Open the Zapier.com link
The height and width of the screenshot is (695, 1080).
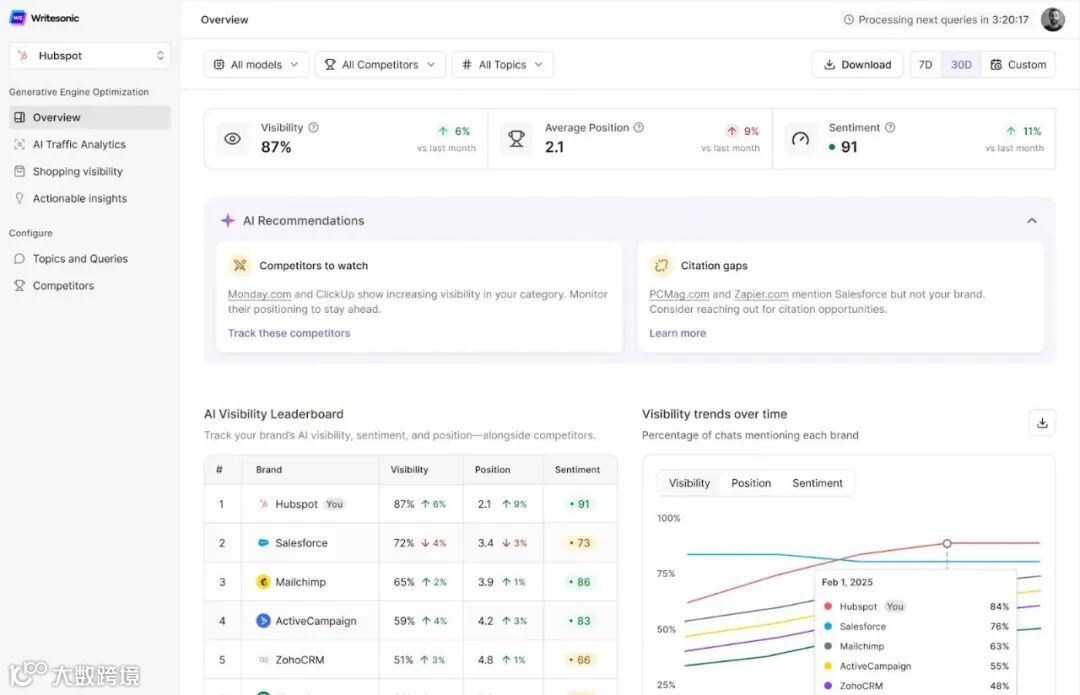click(761, 294)
